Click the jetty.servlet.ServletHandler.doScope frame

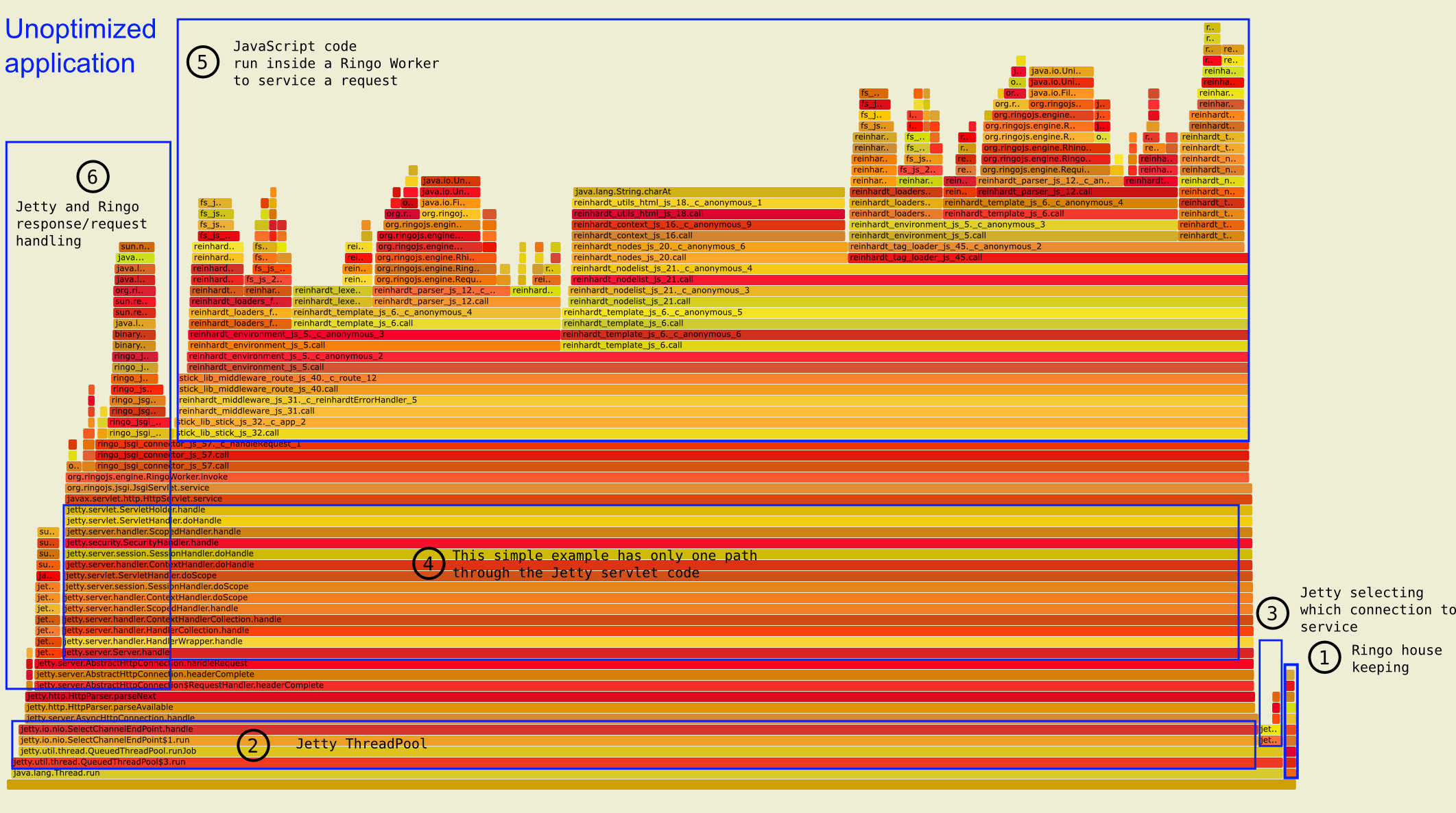658,576
